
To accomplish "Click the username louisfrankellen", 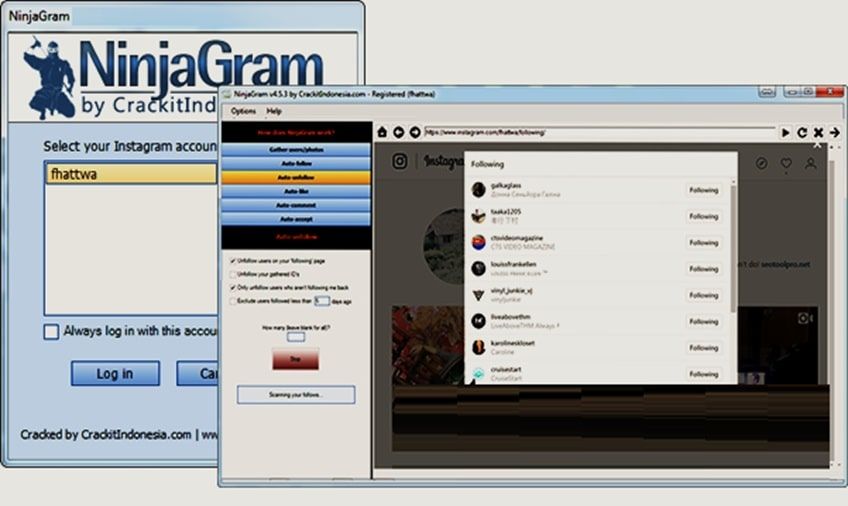I will point(513,264).
